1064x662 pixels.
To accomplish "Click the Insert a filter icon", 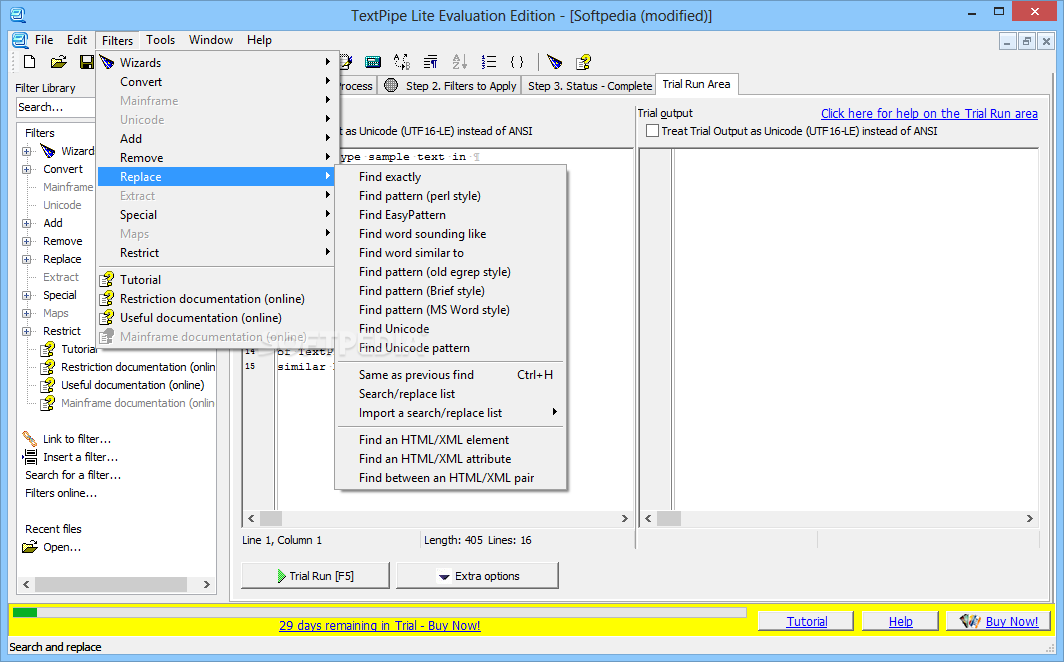I will tap(30, 456).
